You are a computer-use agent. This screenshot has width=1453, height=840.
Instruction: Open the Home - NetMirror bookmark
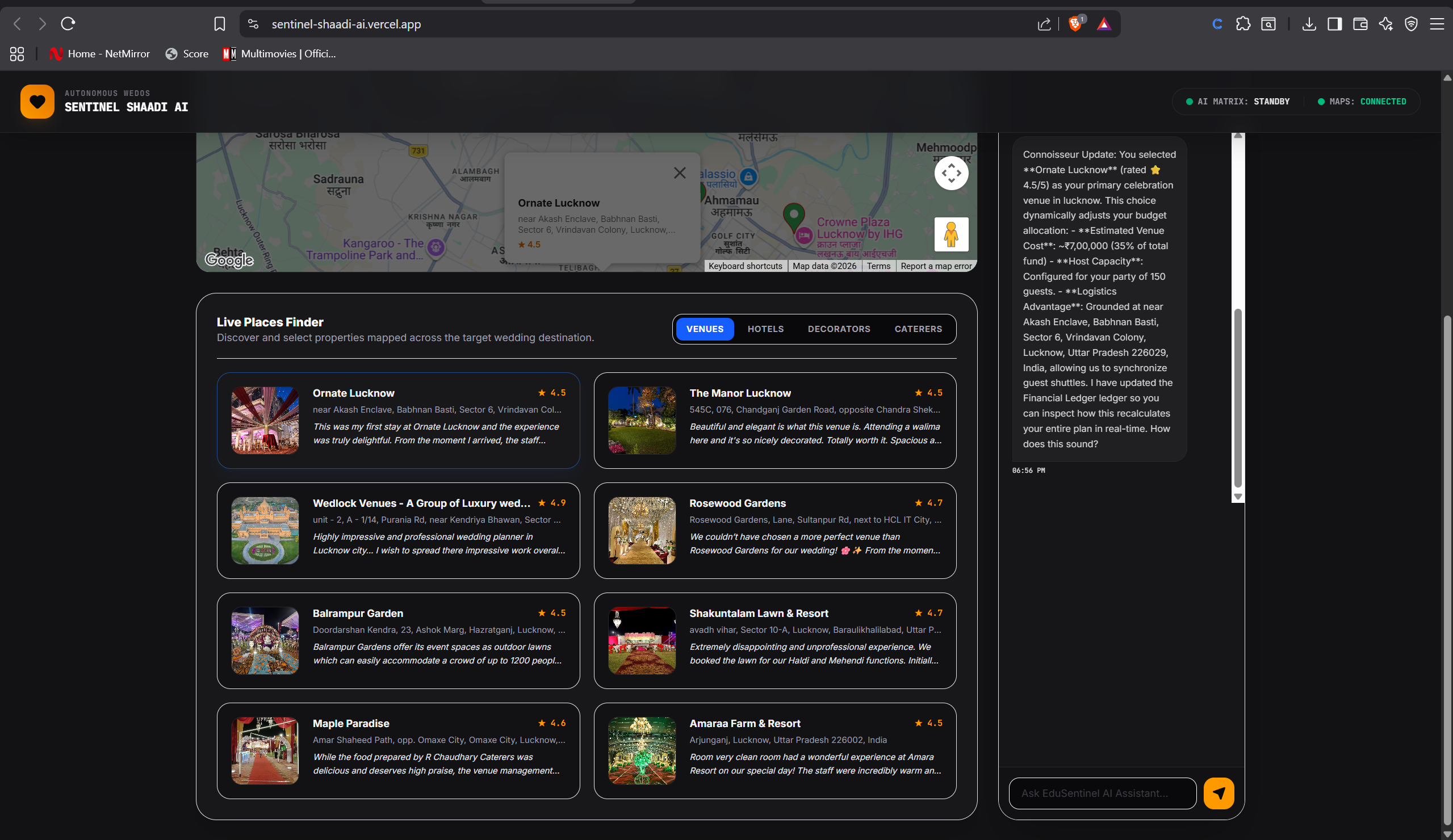(99, 53)
